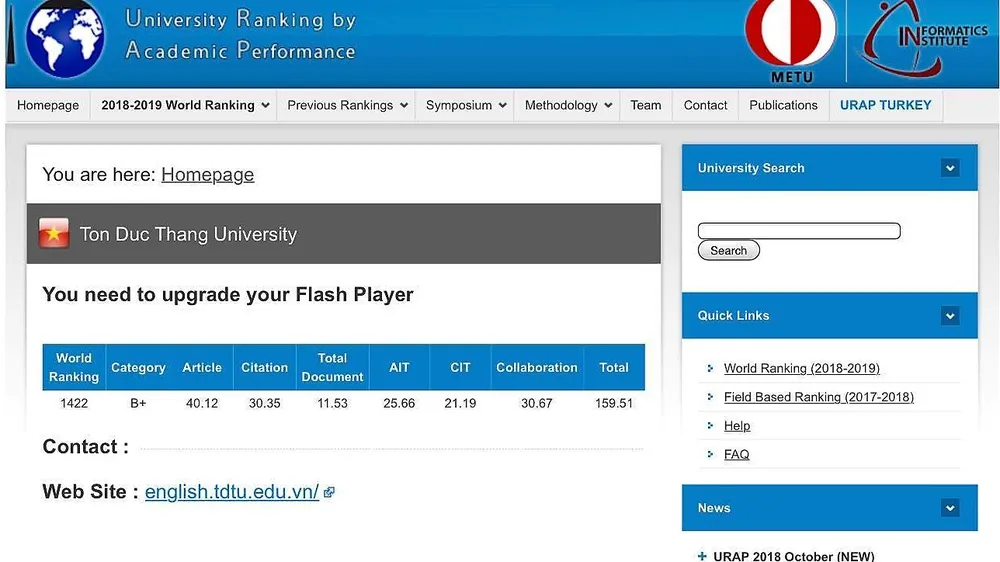Open Field Based Ranking (2017-2018) link
Image resolution: width=1000 pixels, height=562 pixels.
818,397
